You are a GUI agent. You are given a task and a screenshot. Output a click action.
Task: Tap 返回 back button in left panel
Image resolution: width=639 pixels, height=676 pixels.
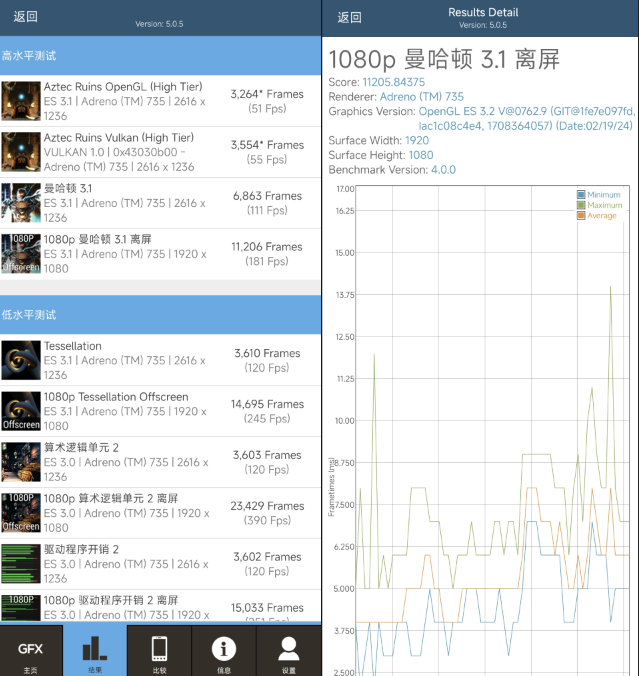[25, 16]
